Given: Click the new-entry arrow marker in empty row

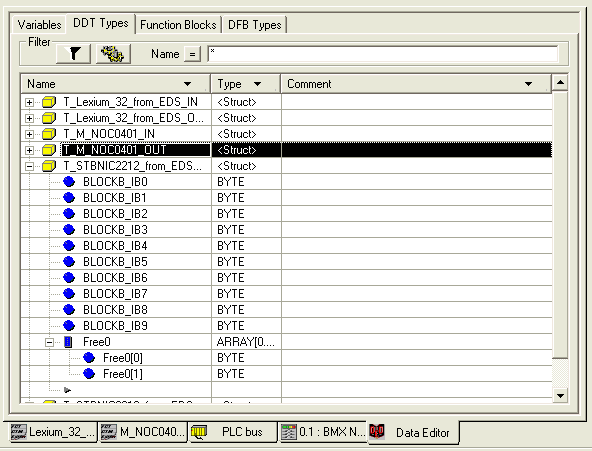Looking at the screenshot, I should coord(68,390).
